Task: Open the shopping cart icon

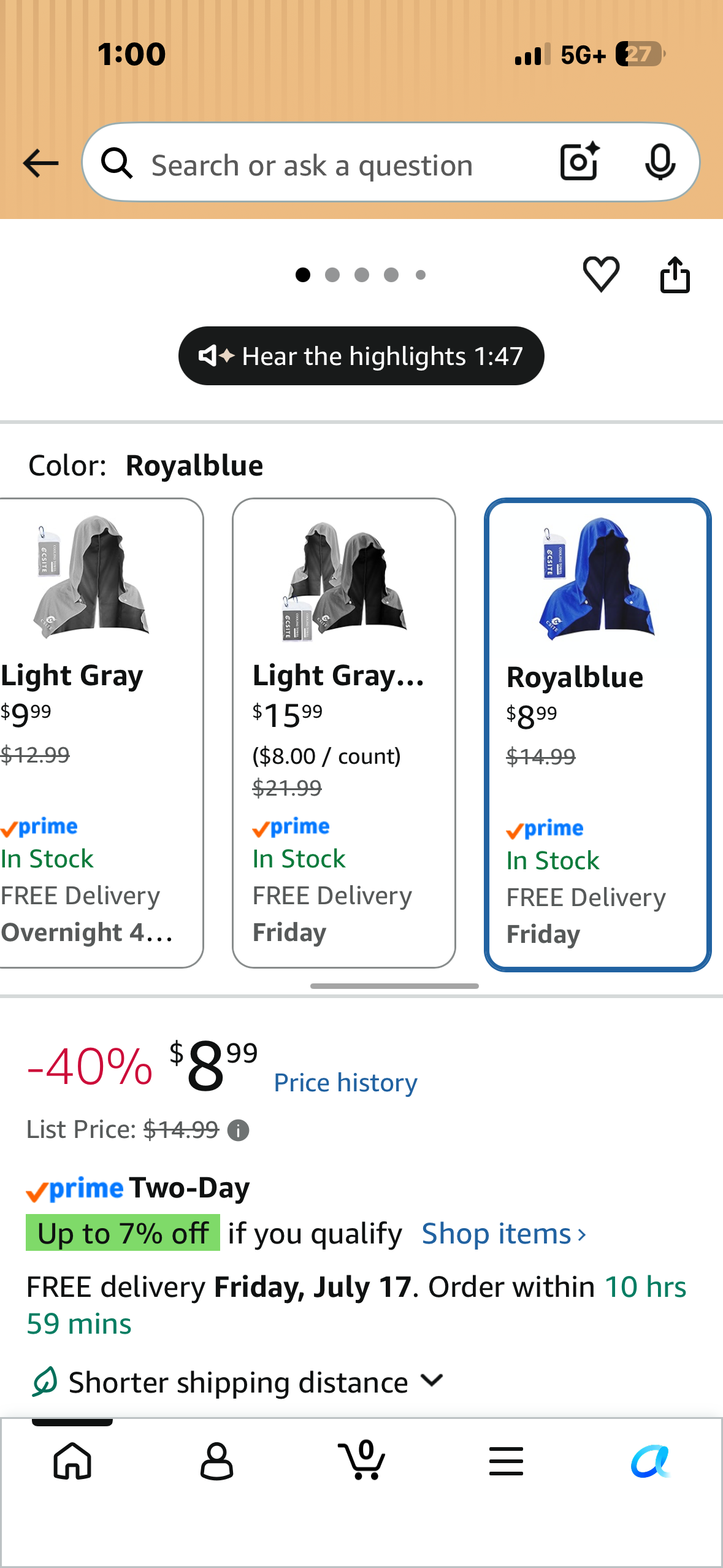Action: (x=362, y=1460)
